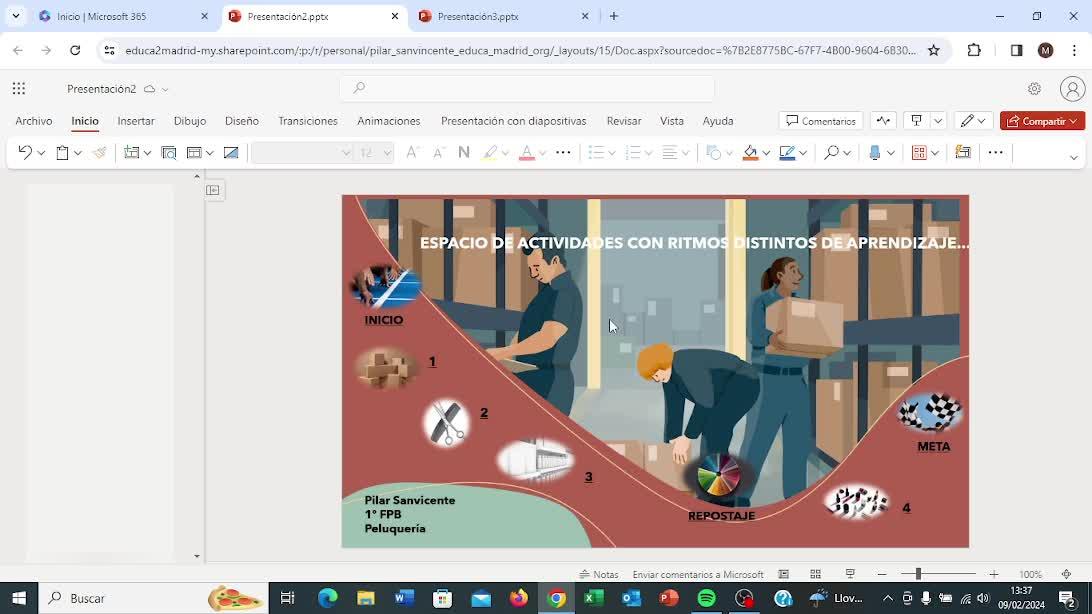Zoom in with plus button
Image resolution: width=1092 pixels, height=614 pixels.
(x=994, y=574)
